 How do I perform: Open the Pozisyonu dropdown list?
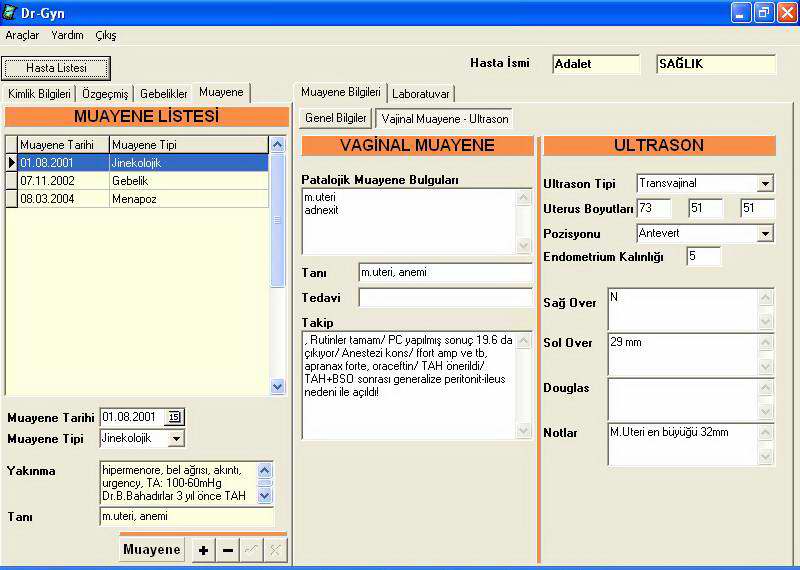765,234
